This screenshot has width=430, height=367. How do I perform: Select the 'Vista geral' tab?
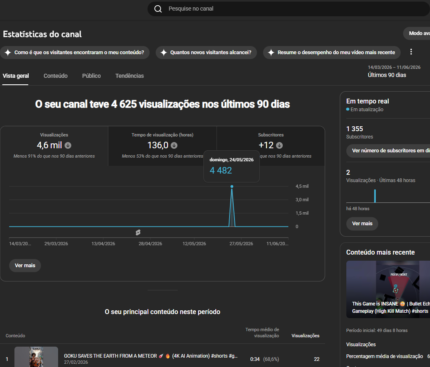tap(16, 76)
